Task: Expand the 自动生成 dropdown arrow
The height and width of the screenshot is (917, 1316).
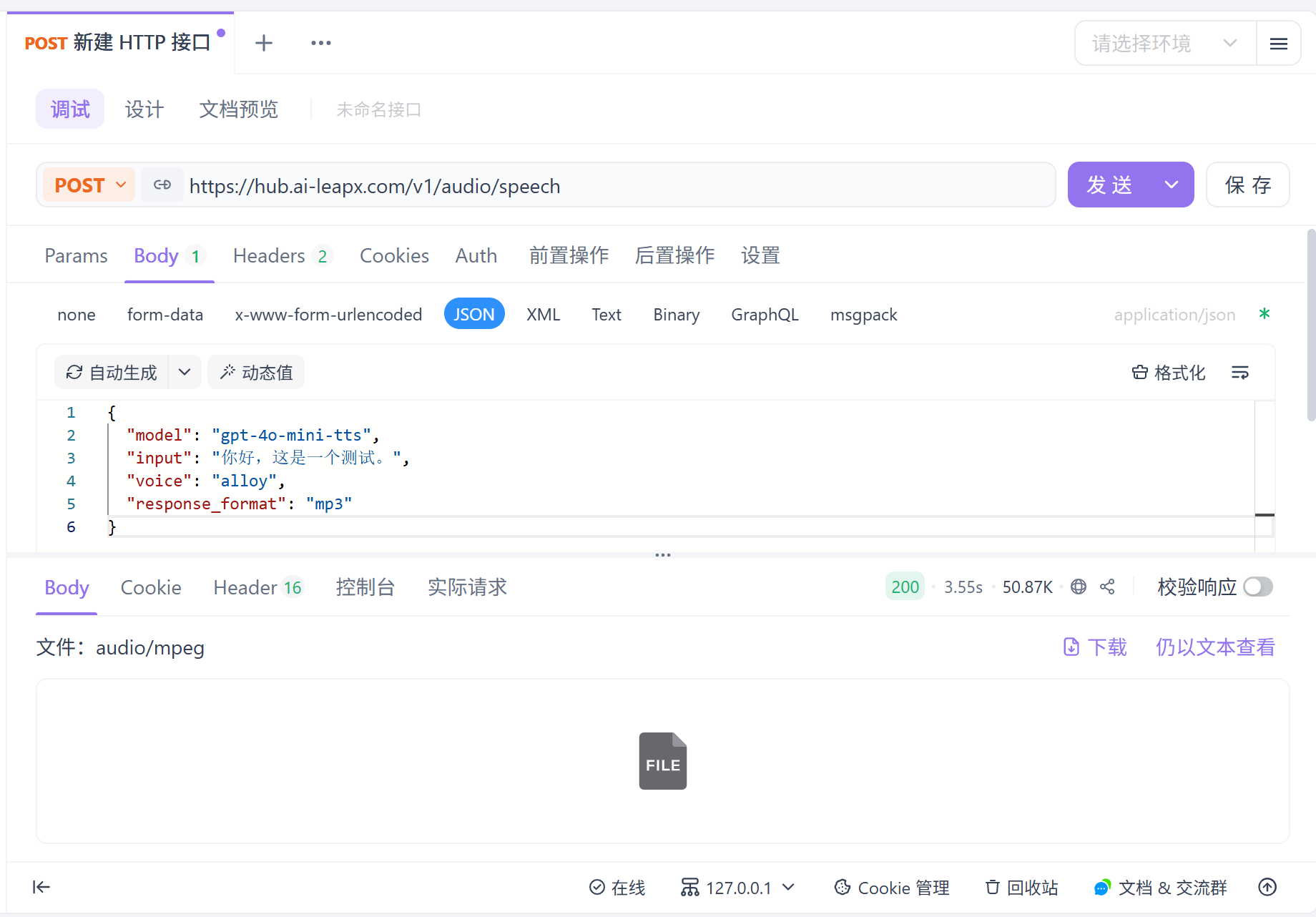Action: tap(185, 373)
